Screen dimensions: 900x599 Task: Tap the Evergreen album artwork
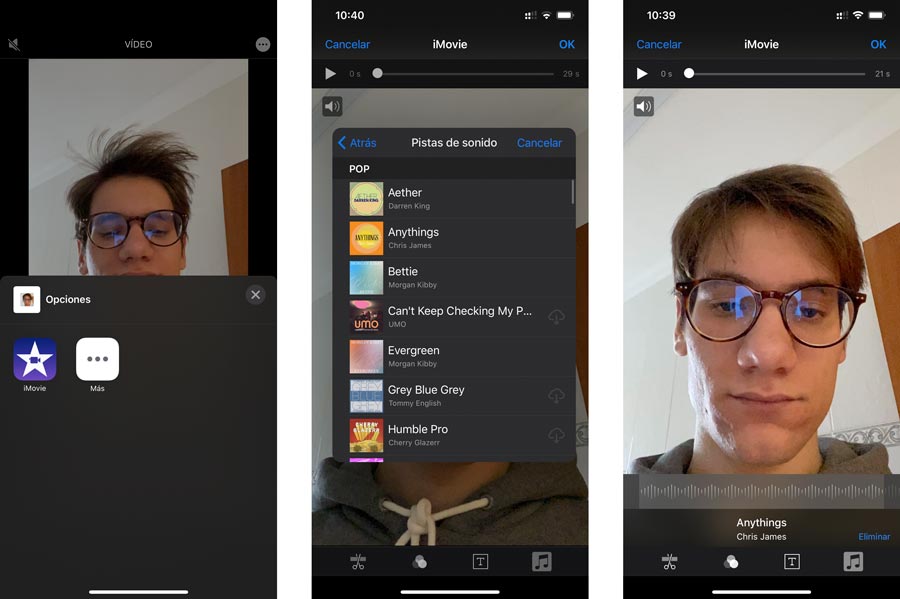point(366,356)
